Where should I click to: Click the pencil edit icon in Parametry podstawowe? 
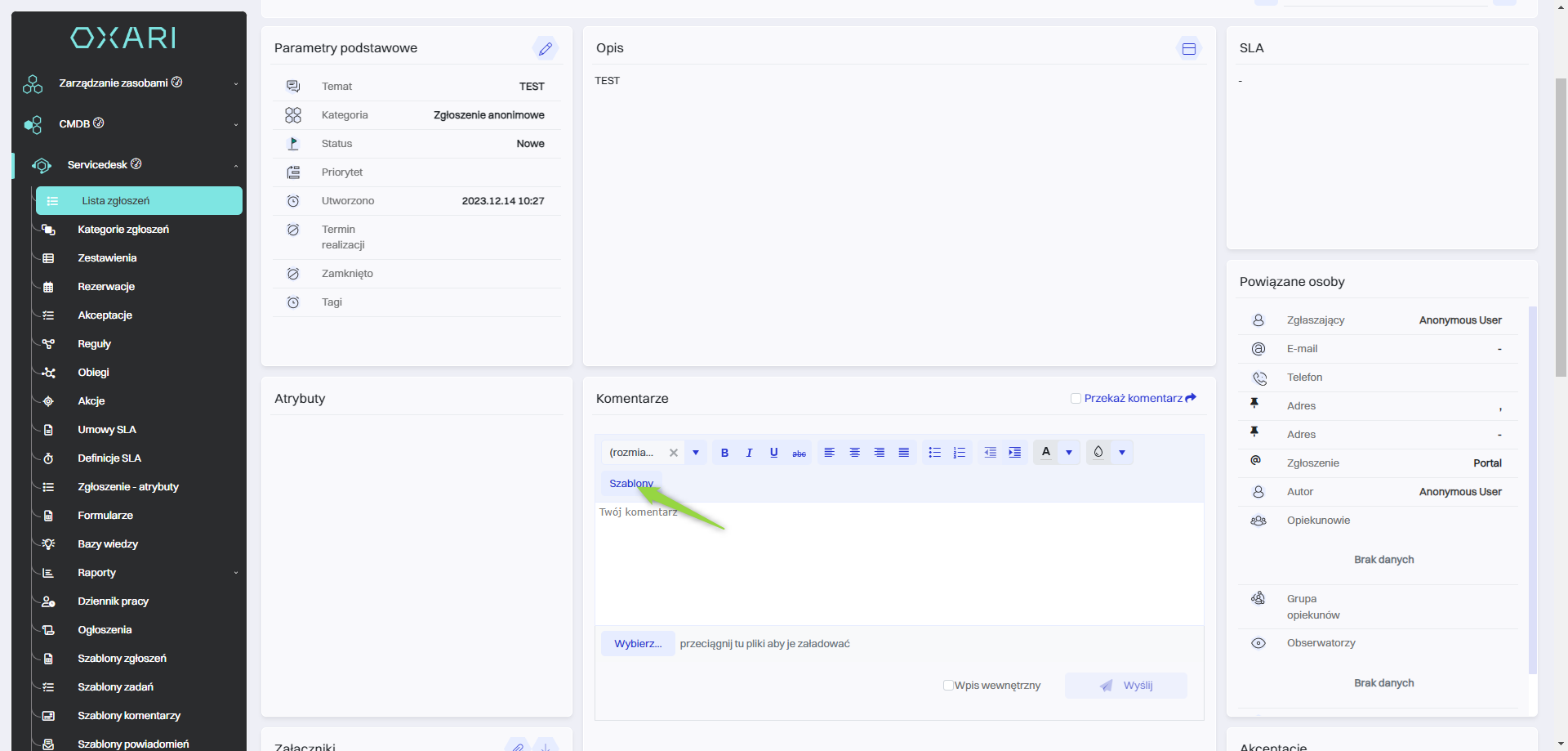pyautogui.click(x=546, y=48)
